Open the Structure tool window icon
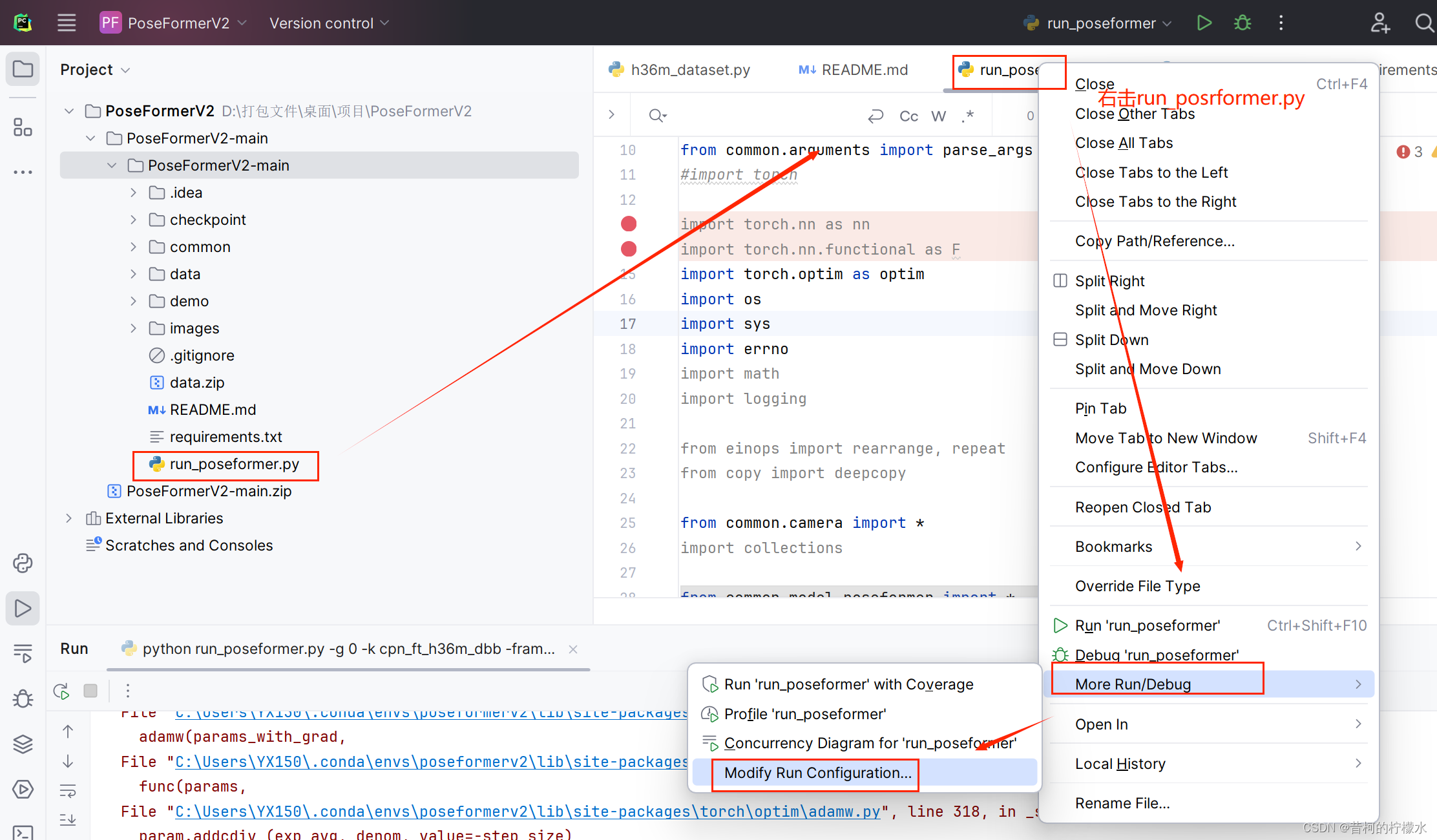 coord(23,127)
